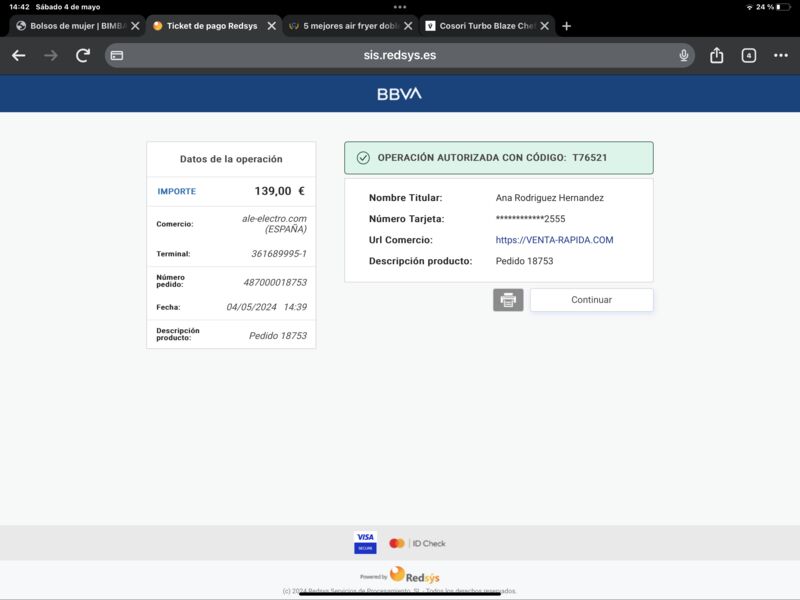Tap the date Sábado 4 de mayo
Viewport: 800px width, 600px height.
click(x=68, y=7)
